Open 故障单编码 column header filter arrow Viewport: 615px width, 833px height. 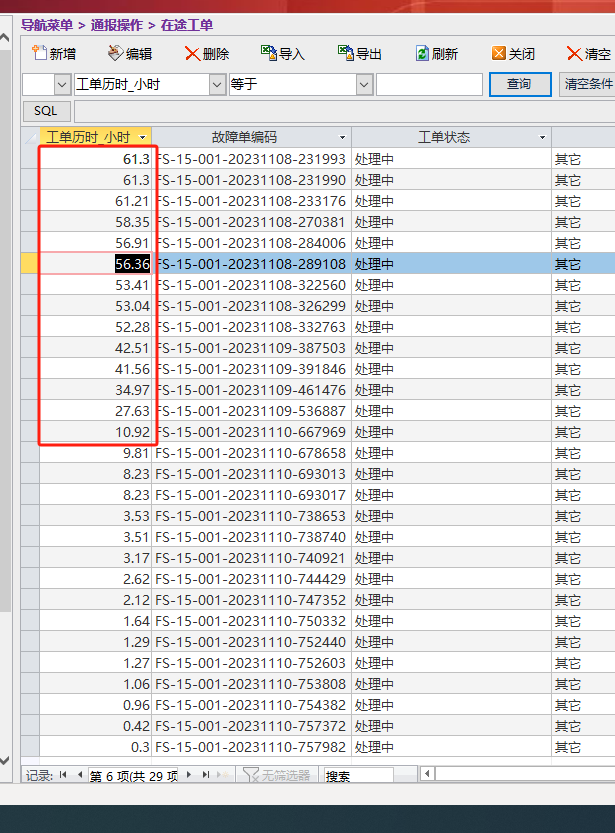343,138
